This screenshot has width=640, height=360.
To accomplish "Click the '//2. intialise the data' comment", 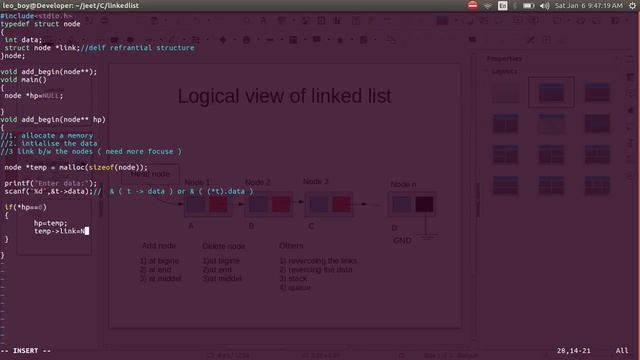I will 49,144.
